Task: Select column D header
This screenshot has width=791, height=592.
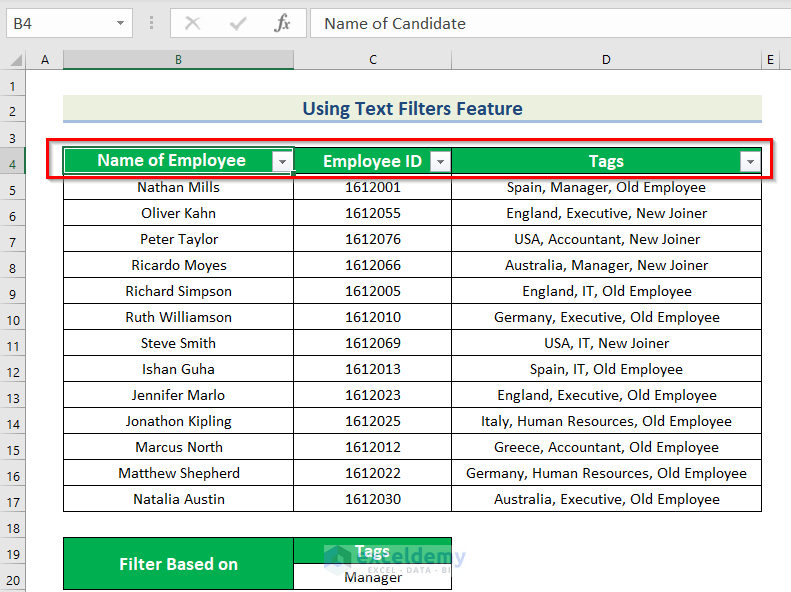Action: [x=606, y=60]
